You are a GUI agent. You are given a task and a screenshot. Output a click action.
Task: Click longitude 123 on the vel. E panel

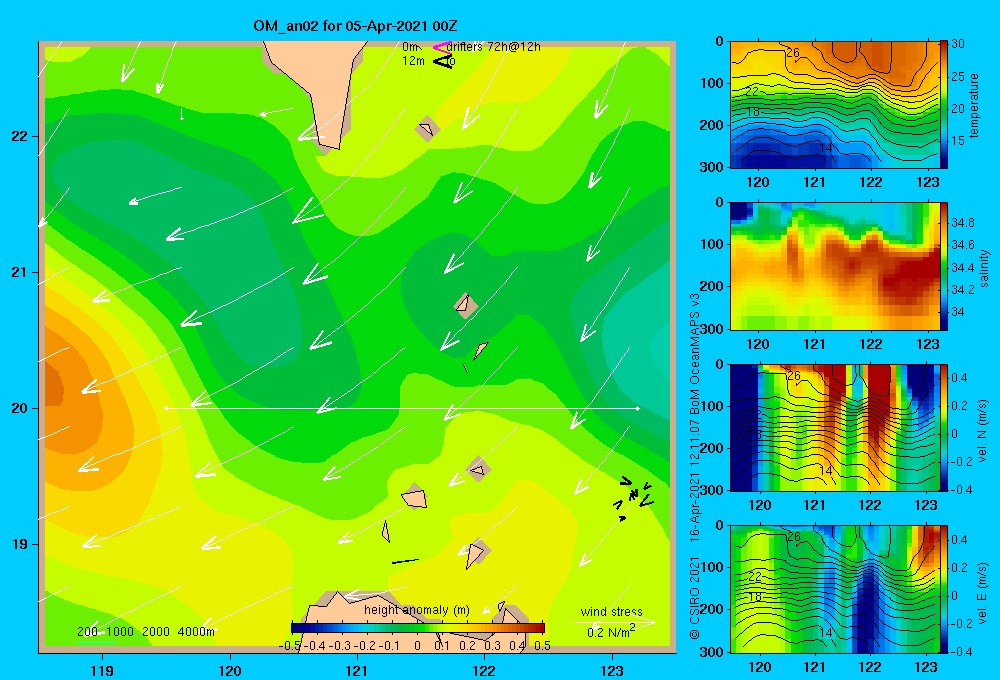[x=926, y=667]
